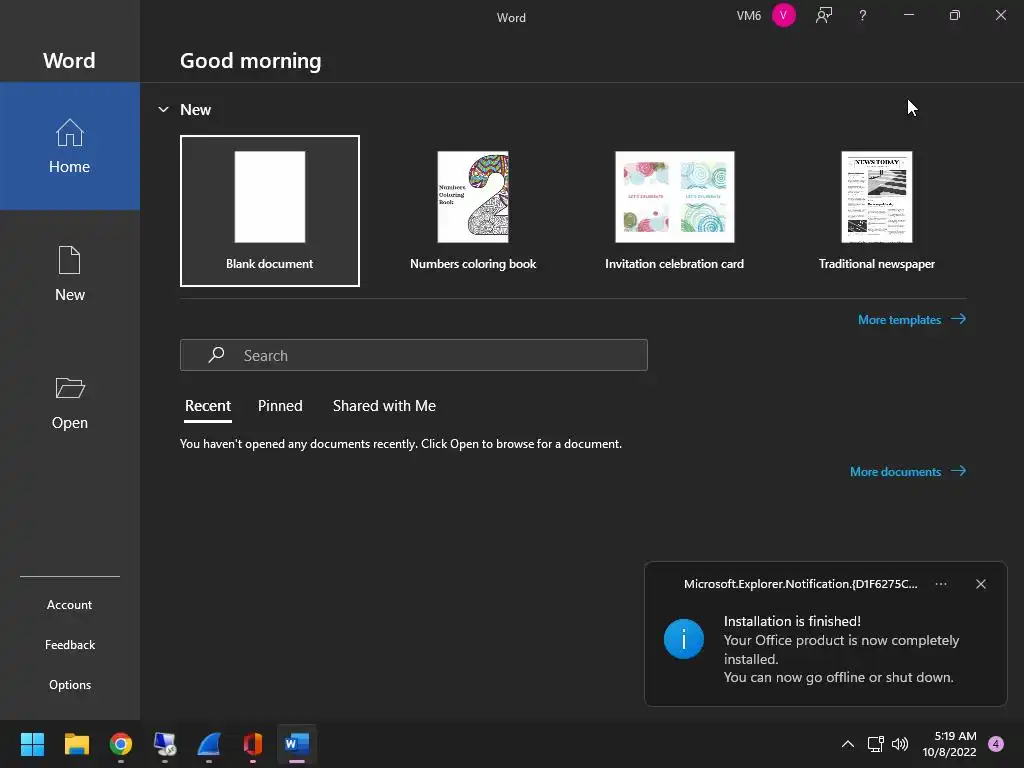Viewport: 1024px width, 768px height.
Task: Open the volume speaker tray icon
Action: pos(900,744)
